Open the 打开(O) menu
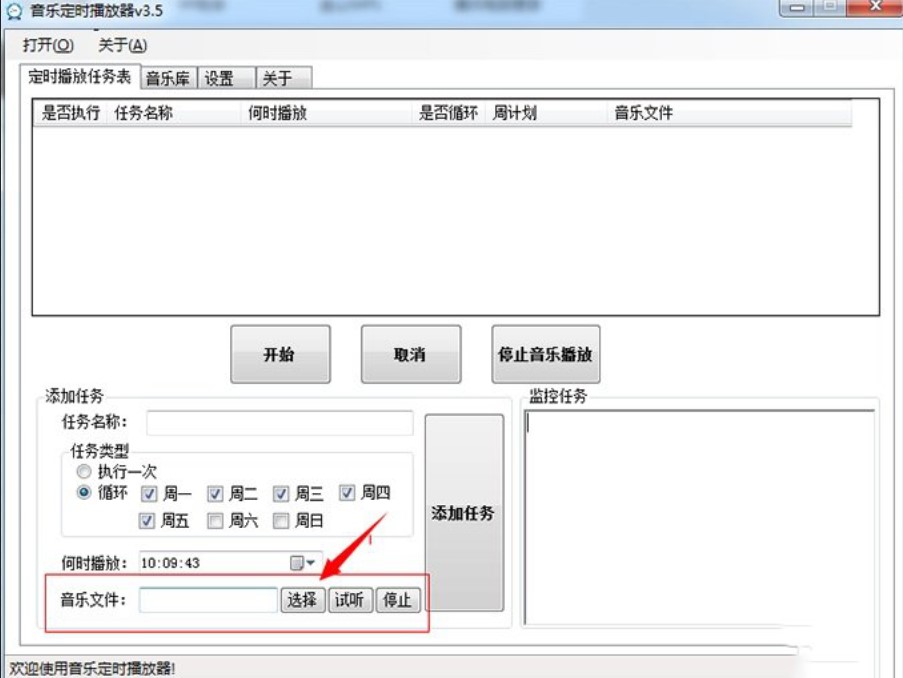Image resolution: width=903 pixels, height=678 pixels. (x=48, y=45)
